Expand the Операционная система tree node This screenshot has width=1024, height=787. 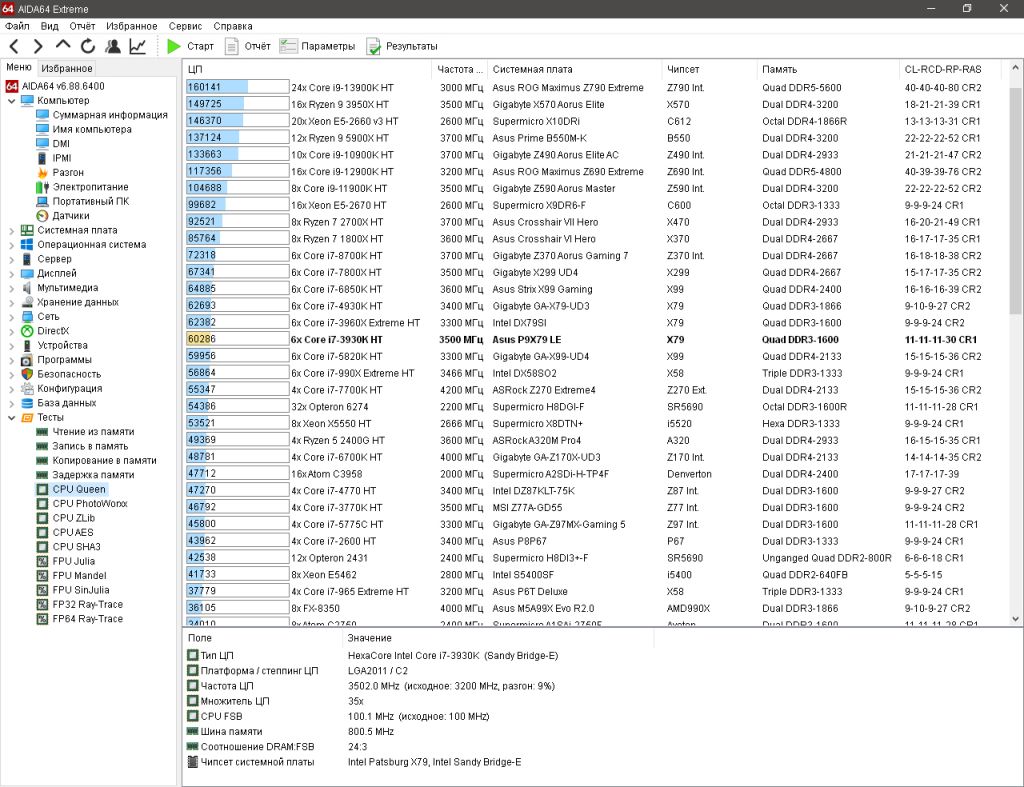pos(11,245)
